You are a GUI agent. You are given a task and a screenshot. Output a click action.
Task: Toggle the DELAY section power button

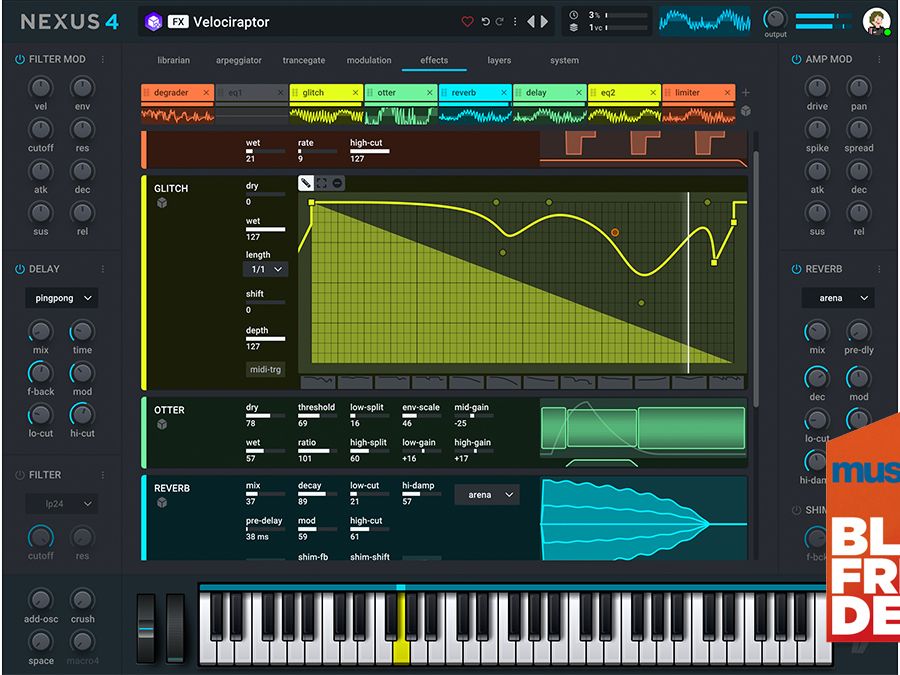[20, 269]
